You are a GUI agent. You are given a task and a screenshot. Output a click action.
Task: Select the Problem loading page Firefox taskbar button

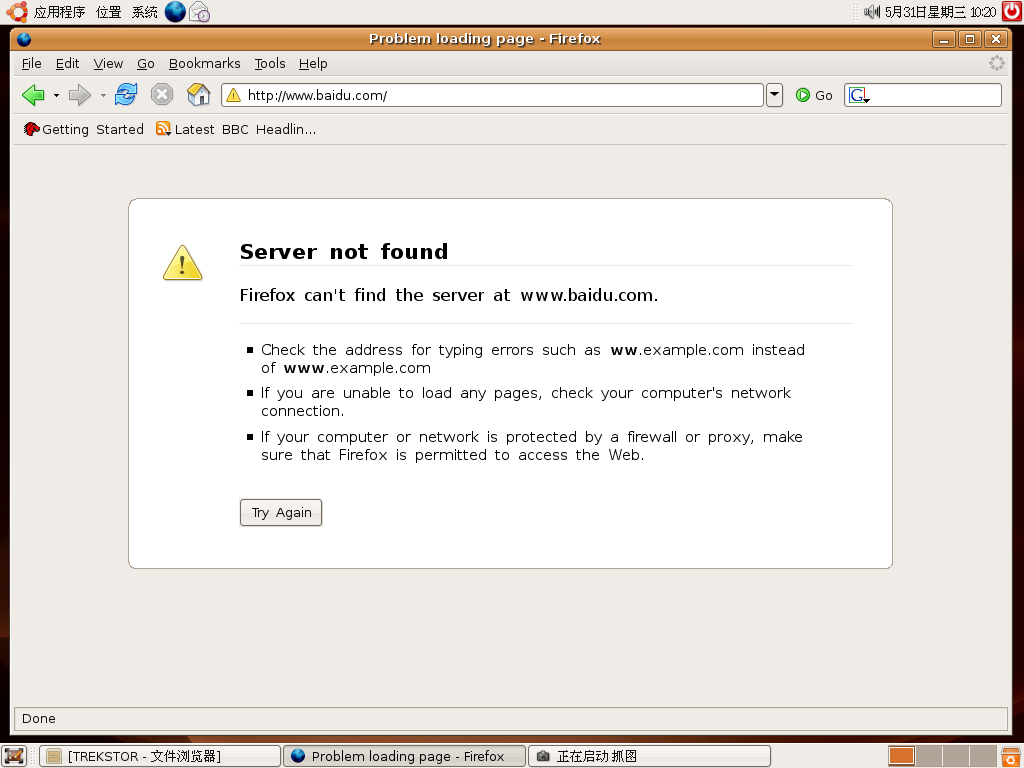tap(404, 756)
